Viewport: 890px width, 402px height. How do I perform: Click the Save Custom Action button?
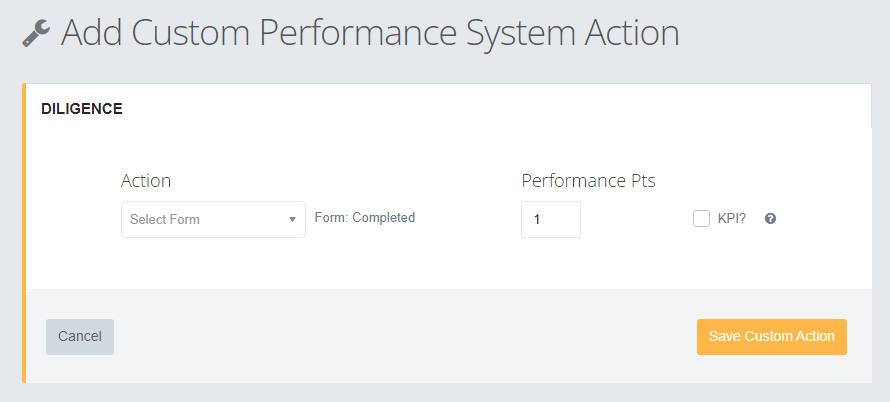772,337
